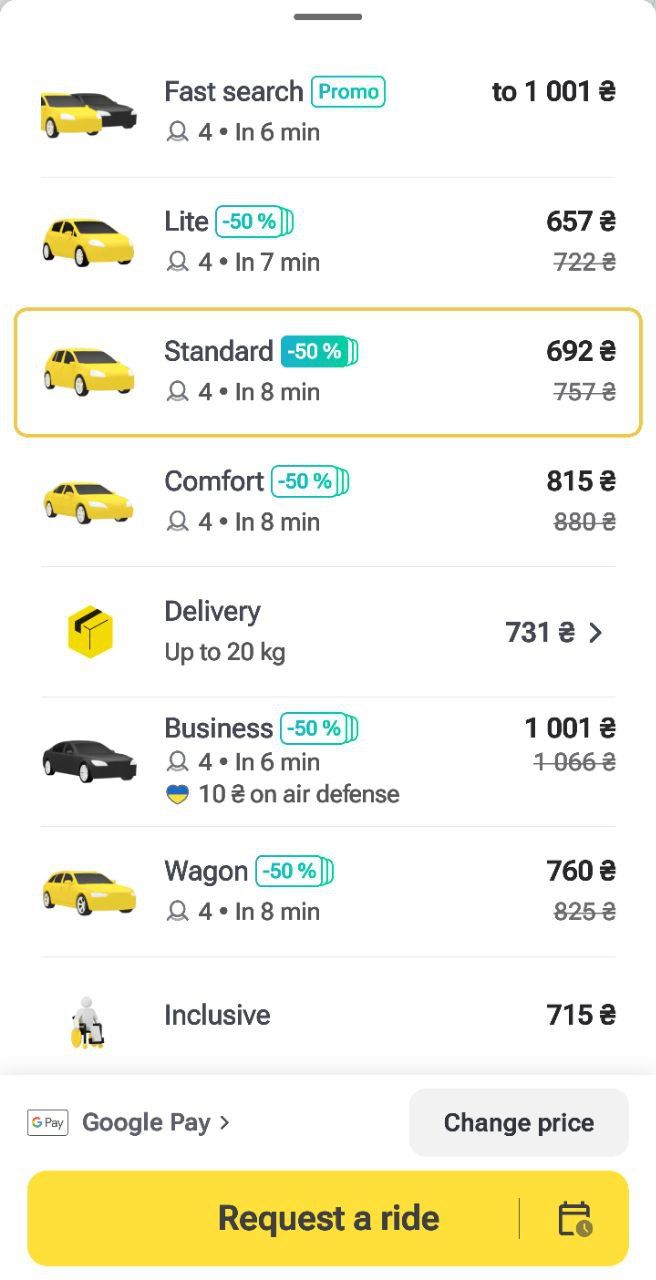The width and height of the screenshot is (656, 1280).
Task: Open the schedule ride calendar icon
Action: tap(575, 1219)
